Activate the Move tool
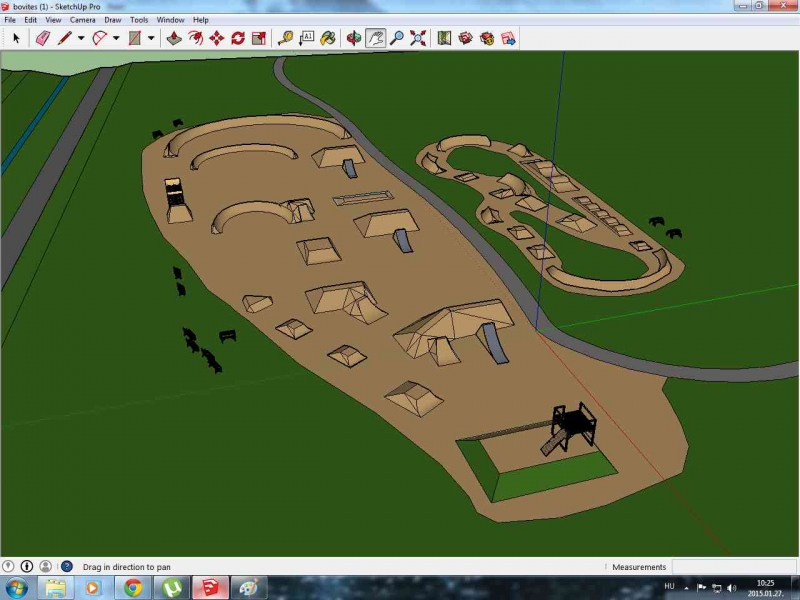Image resolution: width=800 pixels, height=600 pixels. [x=216, y=38]
